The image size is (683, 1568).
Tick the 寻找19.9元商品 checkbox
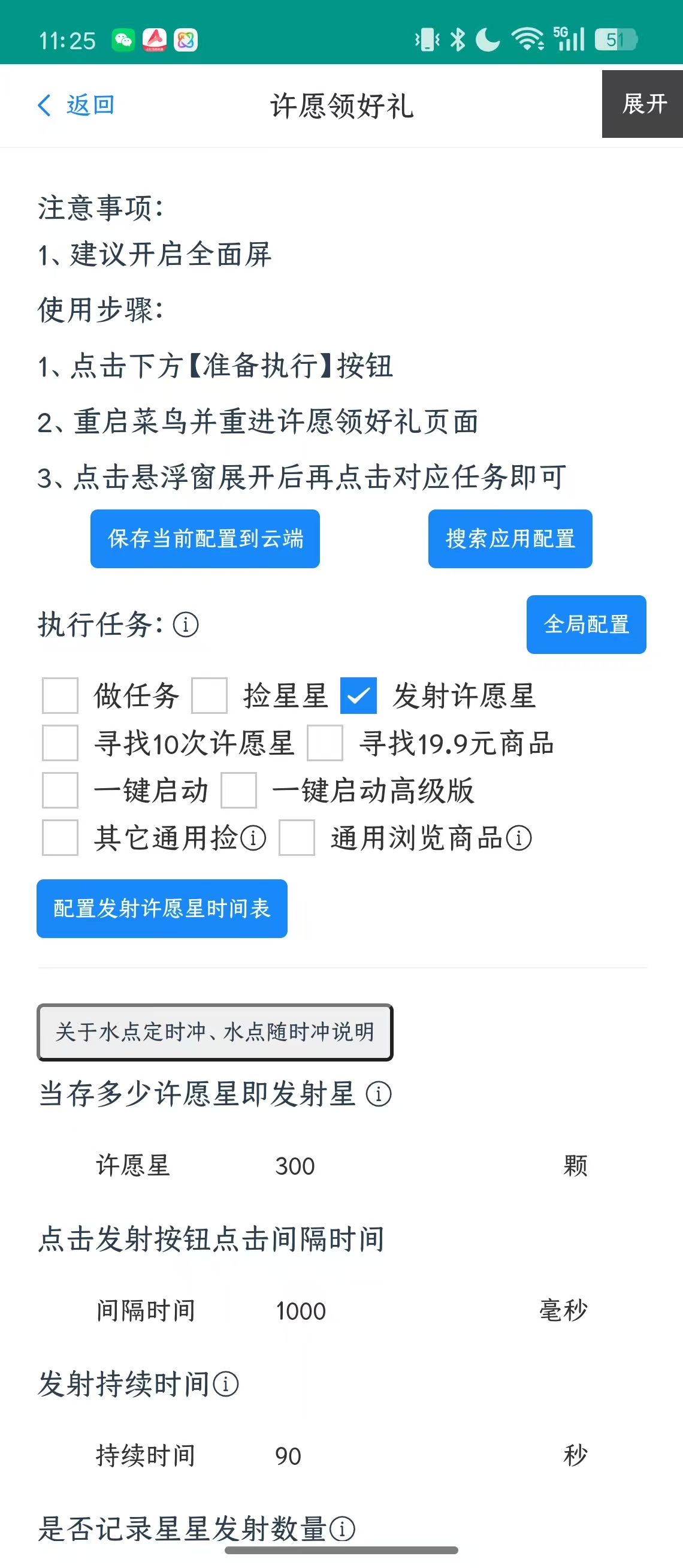coord(325,743)
